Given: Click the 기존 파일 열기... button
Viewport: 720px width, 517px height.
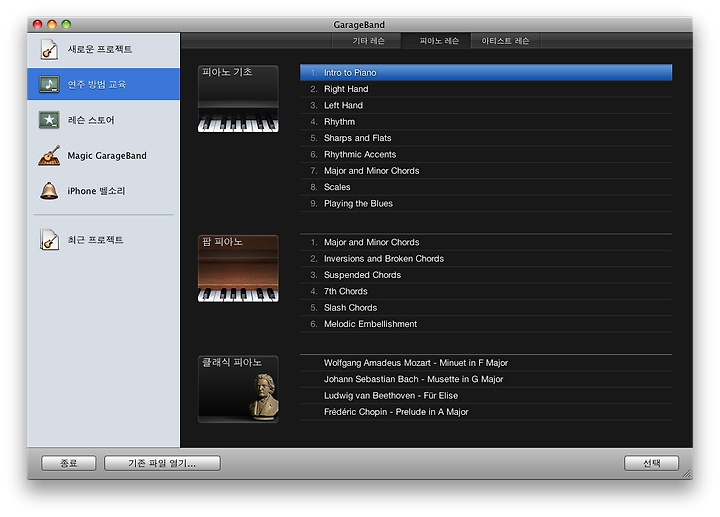Looking at the screenshot, I should [x=162, y=463].
